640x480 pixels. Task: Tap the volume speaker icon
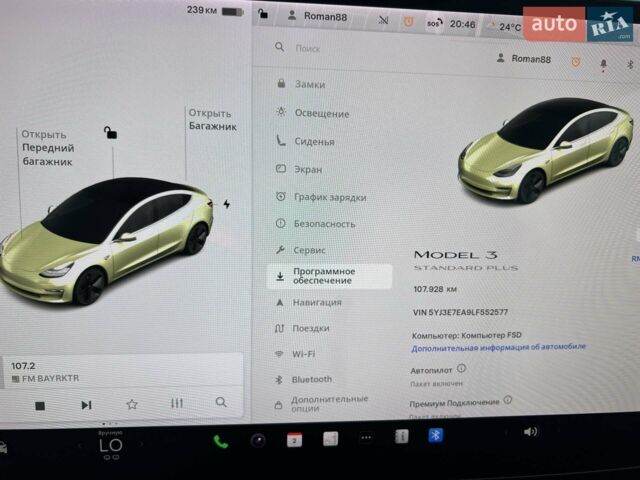pos(530,432)
